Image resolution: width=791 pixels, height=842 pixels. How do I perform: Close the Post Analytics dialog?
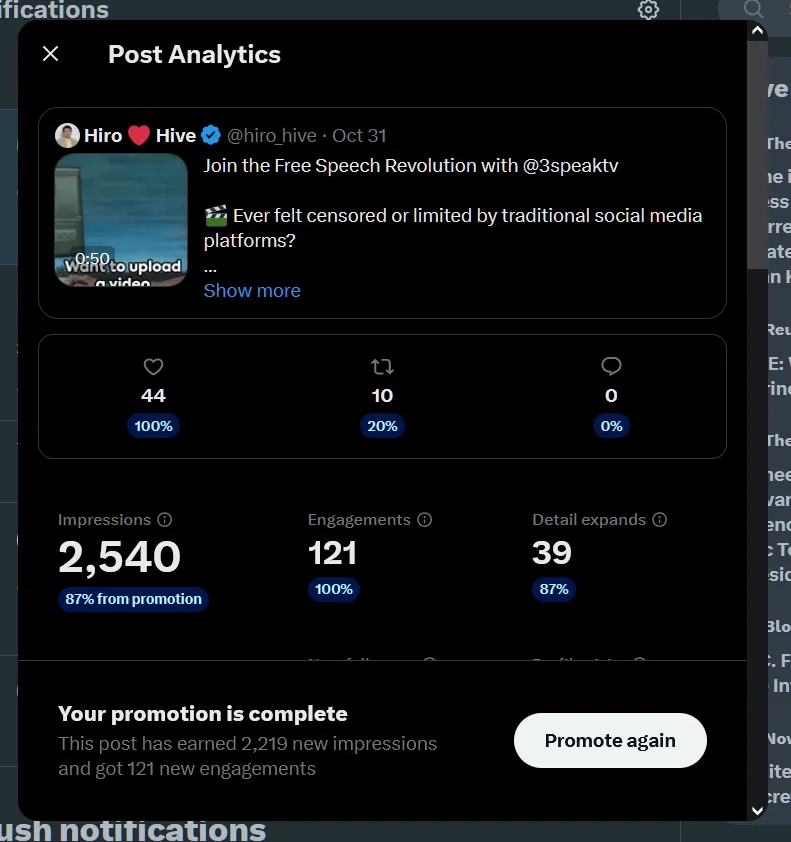[x=51, y=54]
